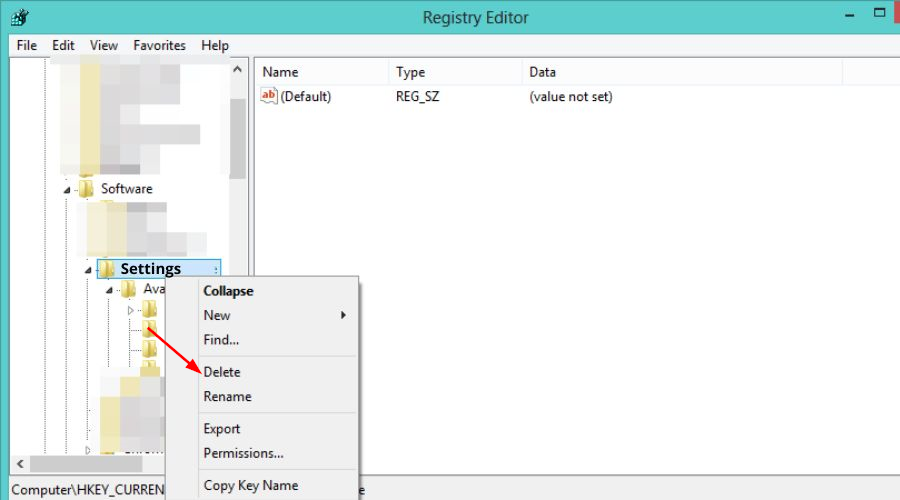Open the Help menu
The image size is (900, 500).
[x=215, y=45]
